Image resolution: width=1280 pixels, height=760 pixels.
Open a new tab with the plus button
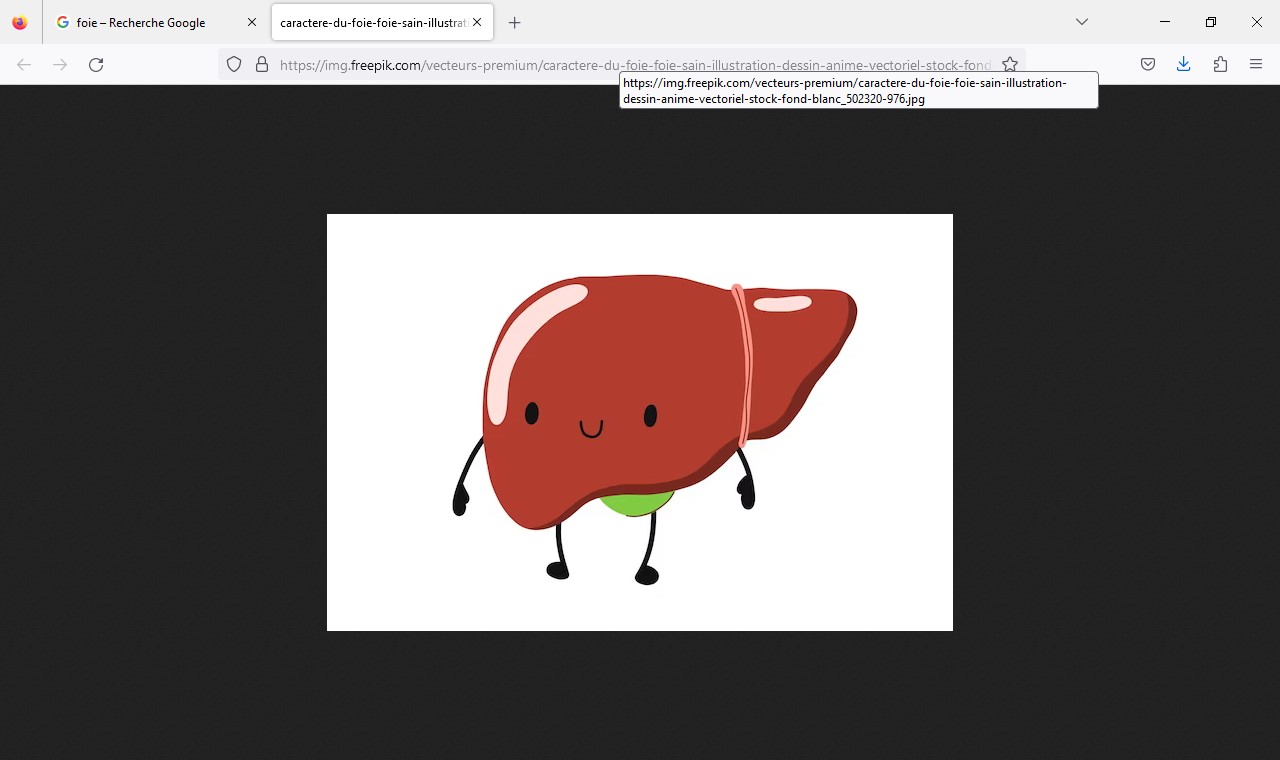point(515,22)
